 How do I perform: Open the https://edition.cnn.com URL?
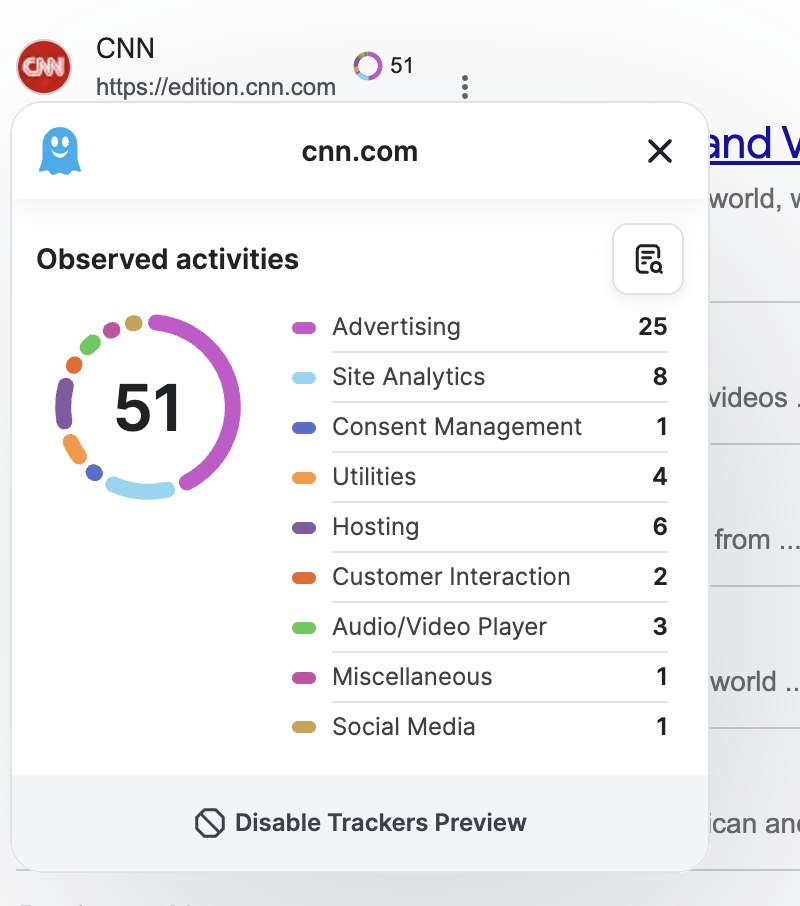pos(216,87)
